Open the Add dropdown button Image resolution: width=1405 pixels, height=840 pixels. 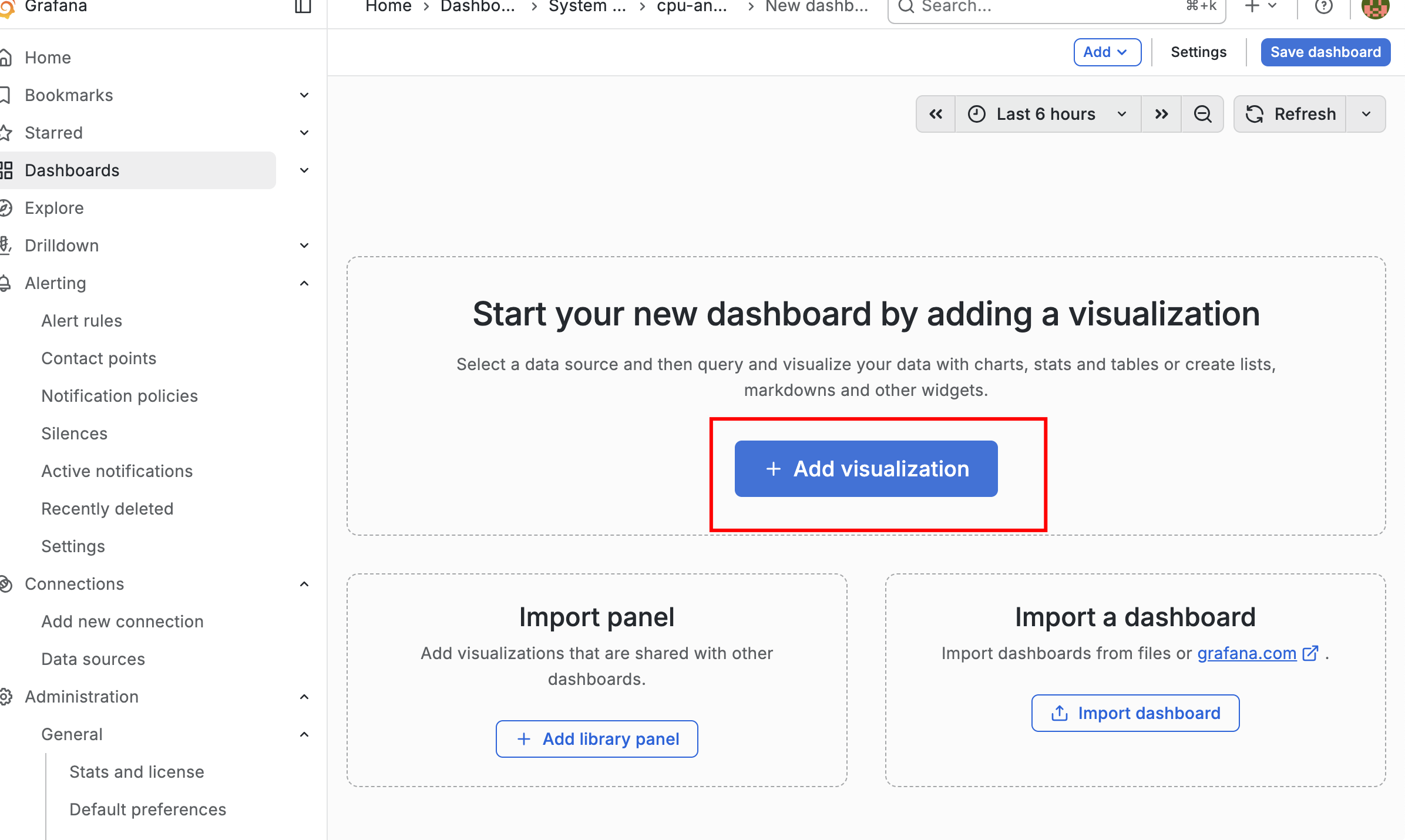pyautogui.click(x=1107, y=52)
